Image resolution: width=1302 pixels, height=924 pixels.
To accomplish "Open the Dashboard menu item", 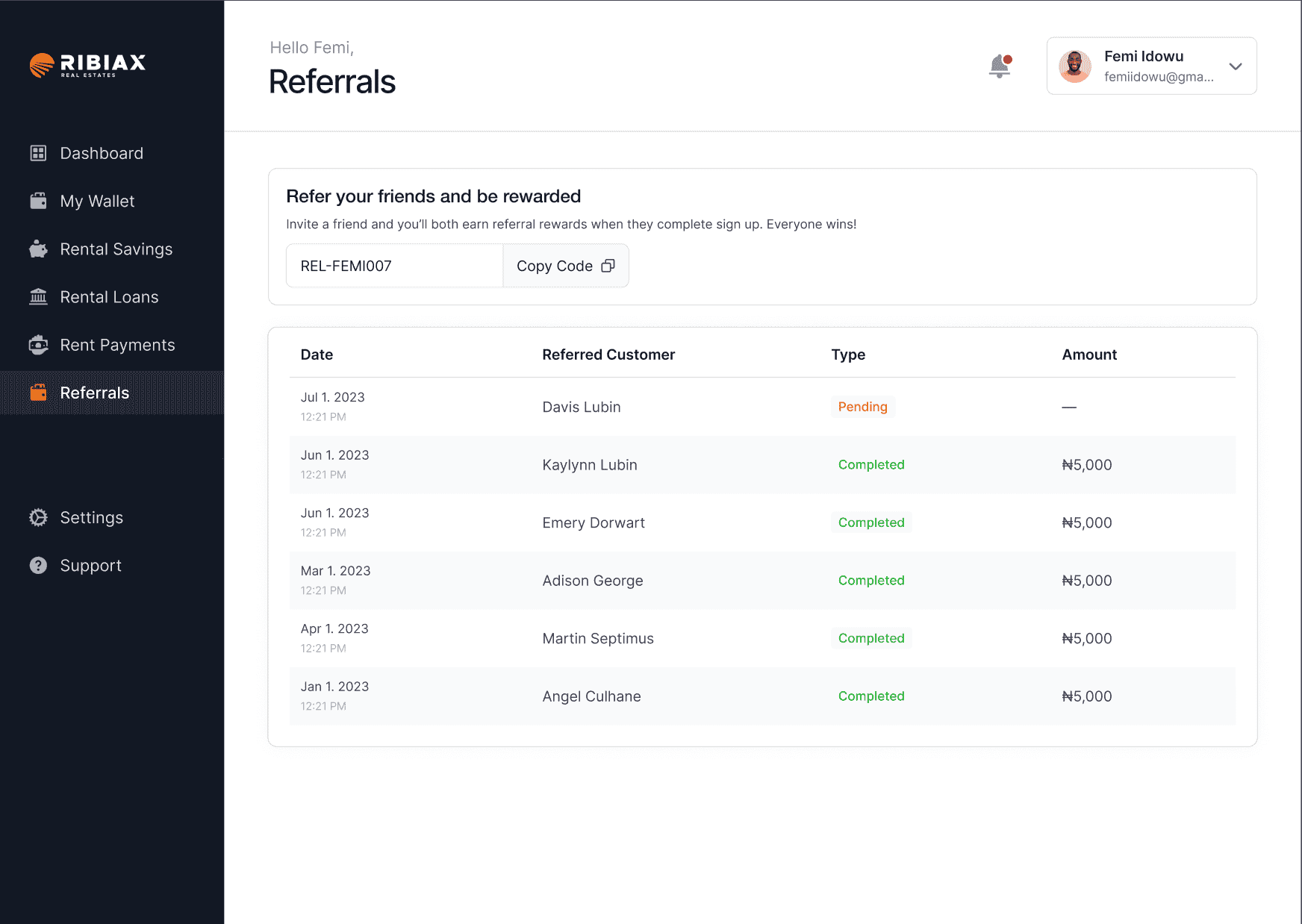I will click(x=112, y=153).
